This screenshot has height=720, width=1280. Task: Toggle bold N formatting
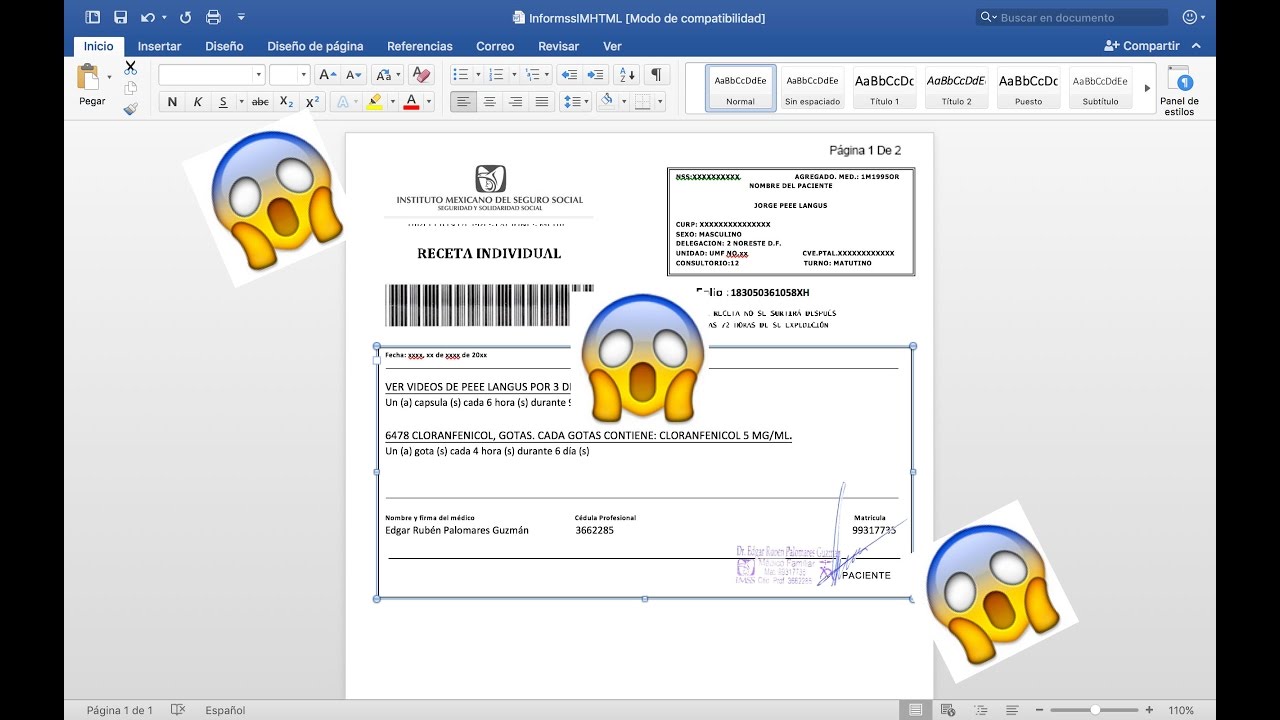click(x=172, y=102)
